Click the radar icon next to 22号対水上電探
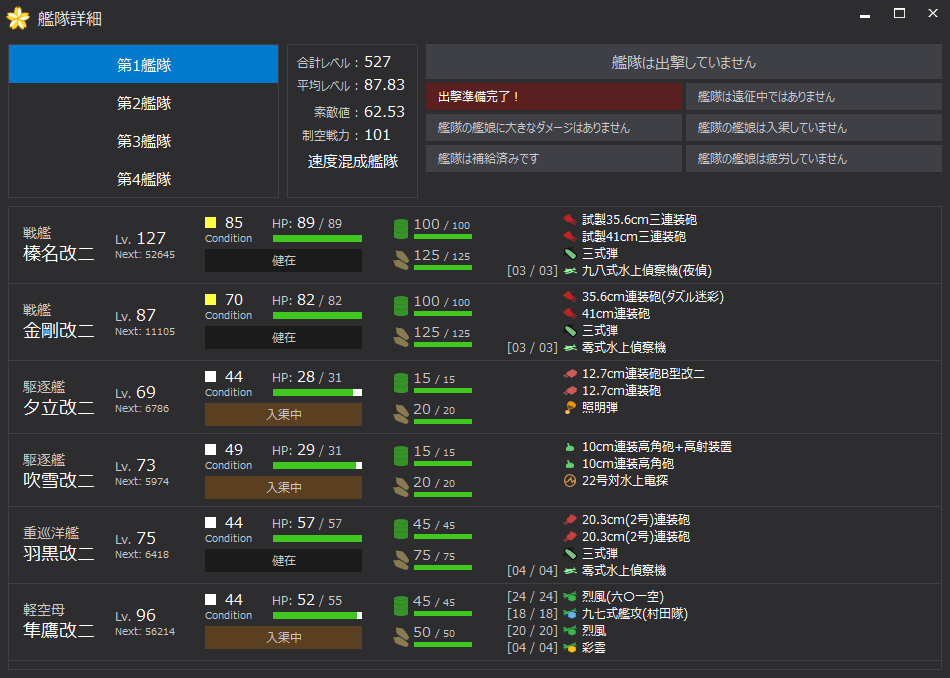The width and height of the screenshot is (950, 678). coord(570,481)
